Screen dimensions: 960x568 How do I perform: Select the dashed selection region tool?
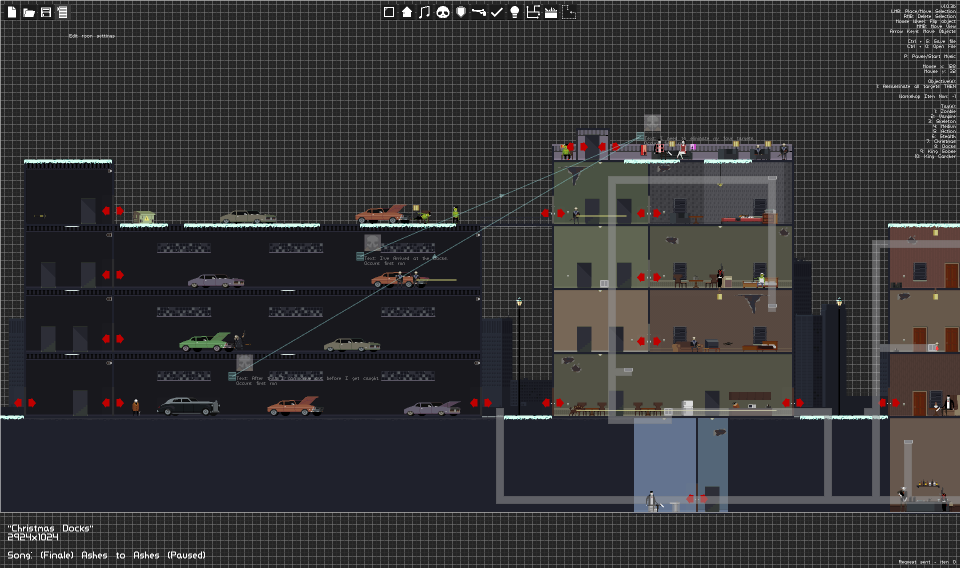(569, 12)
